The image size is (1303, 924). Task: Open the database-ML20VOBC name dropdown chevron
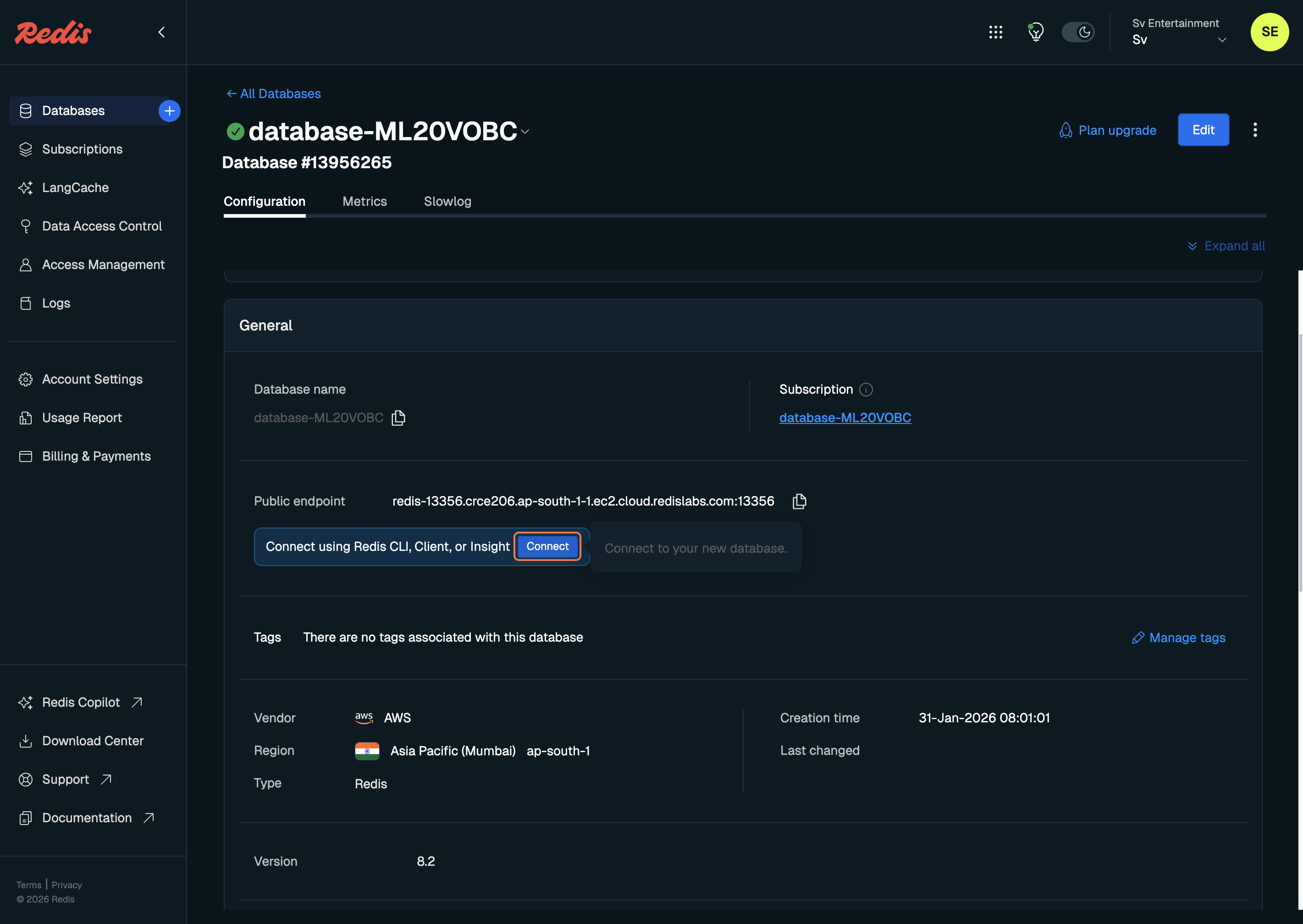(x=525, y=132)
